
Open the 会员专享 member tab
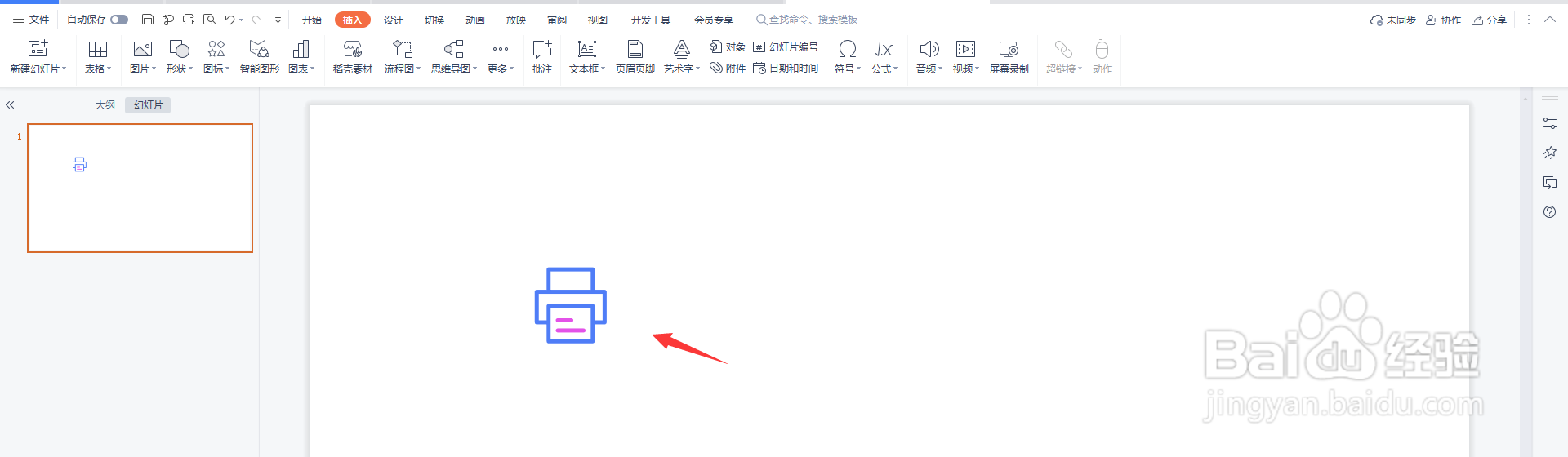714,20
